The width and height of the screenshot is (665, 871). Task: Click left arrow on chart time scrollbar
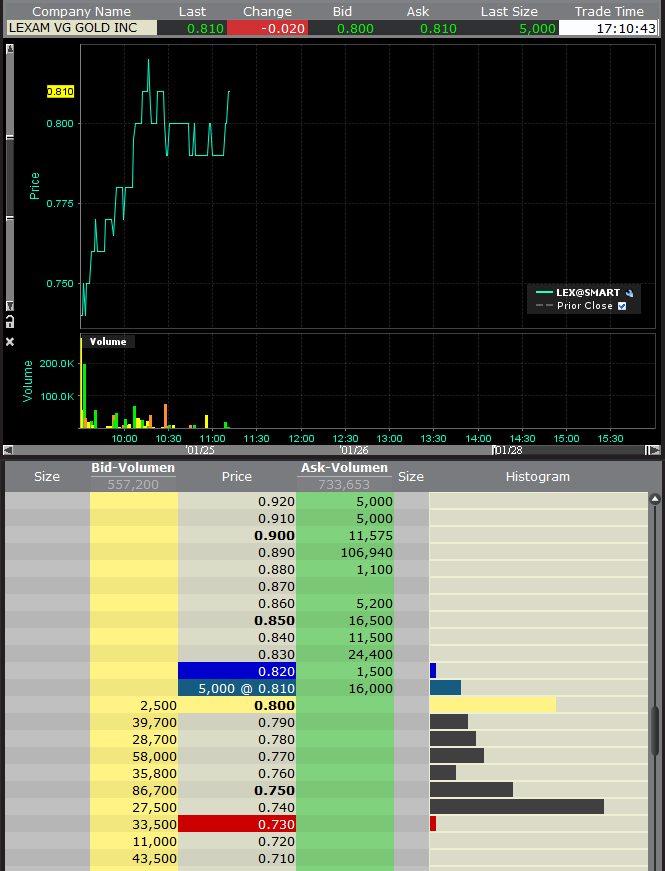pos(8,450)
